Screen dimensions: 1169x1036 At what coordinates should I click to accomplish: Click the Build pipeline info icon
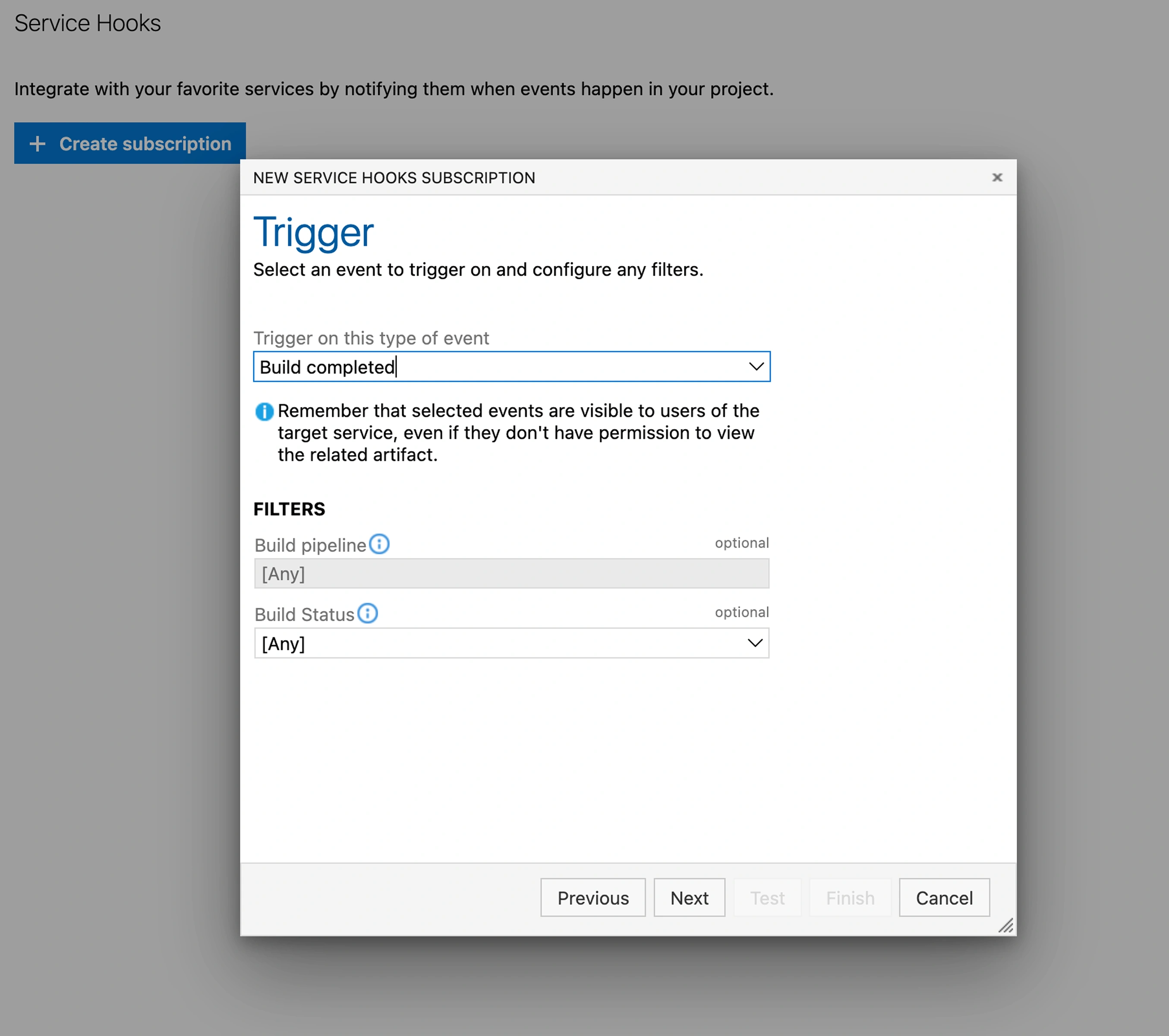378,544
